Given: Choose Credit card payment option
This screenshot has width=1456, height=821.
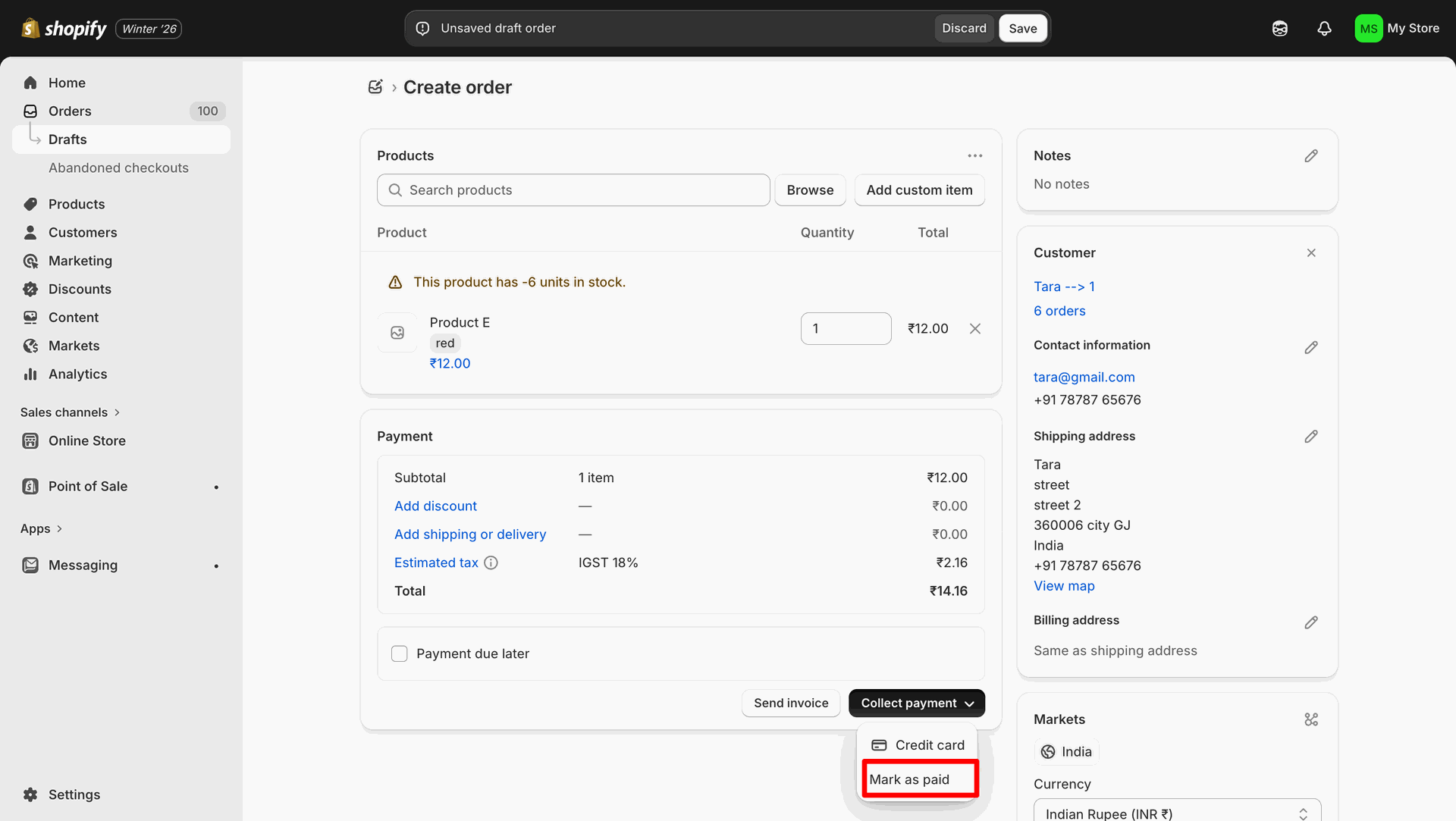Looking at the screenshot, I should (x=918, y=745).
